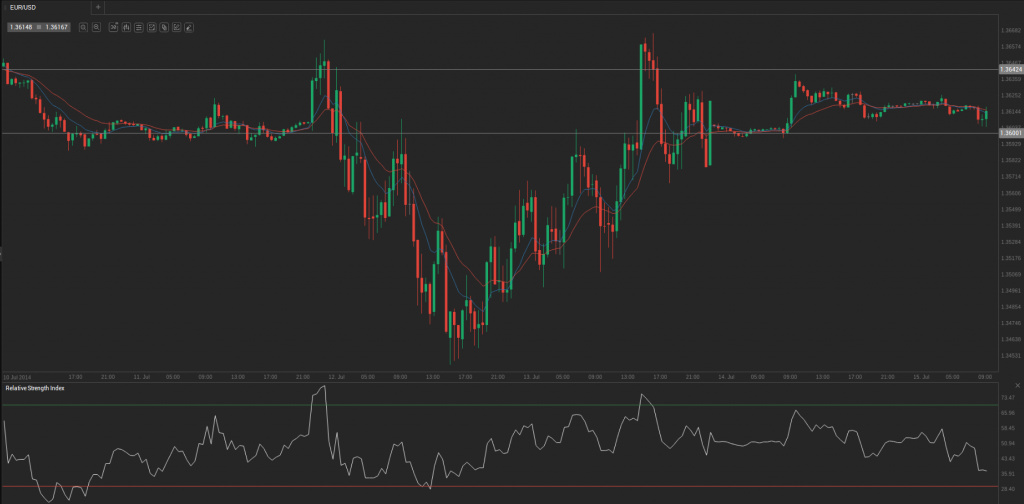Add a new chart tab with plus
This screenshot has width=1024, height=504.
97,7
